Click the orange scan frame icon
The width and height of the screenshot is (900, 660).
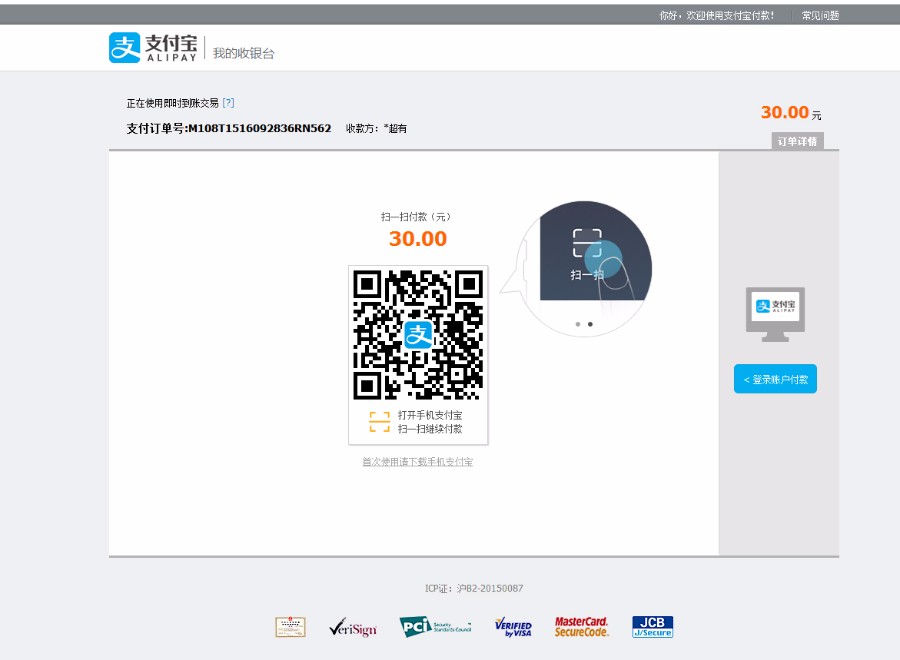pos(379,422)
